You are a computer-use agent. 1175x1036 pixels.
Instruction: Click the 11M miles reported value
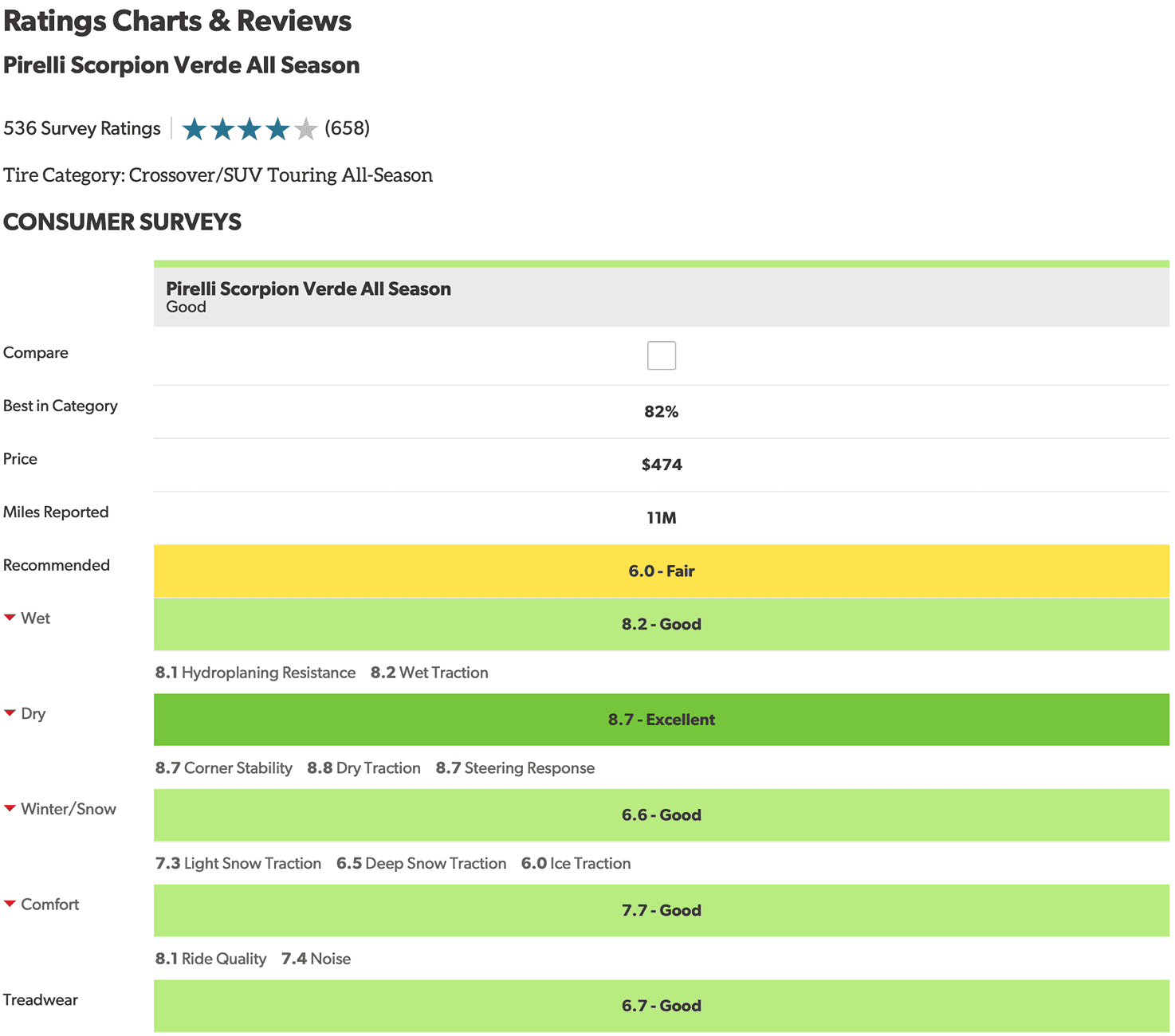pos(662,518)
